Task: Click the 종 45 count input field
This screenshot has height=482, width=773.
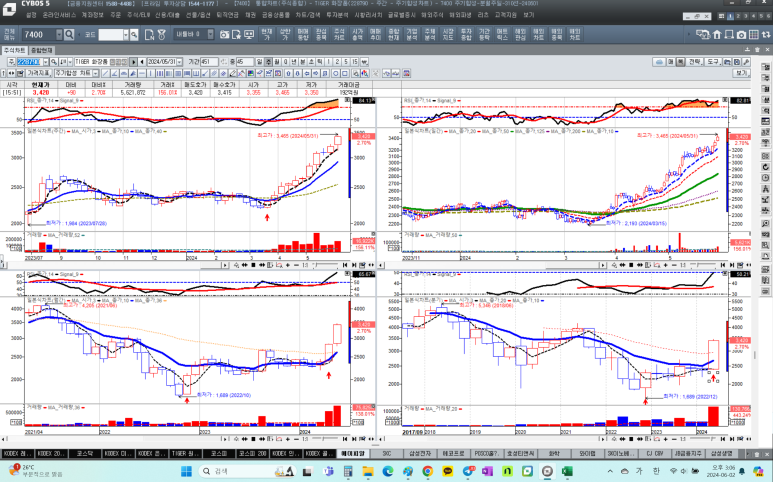Action: pyautogui.click(x=245, y=62)
